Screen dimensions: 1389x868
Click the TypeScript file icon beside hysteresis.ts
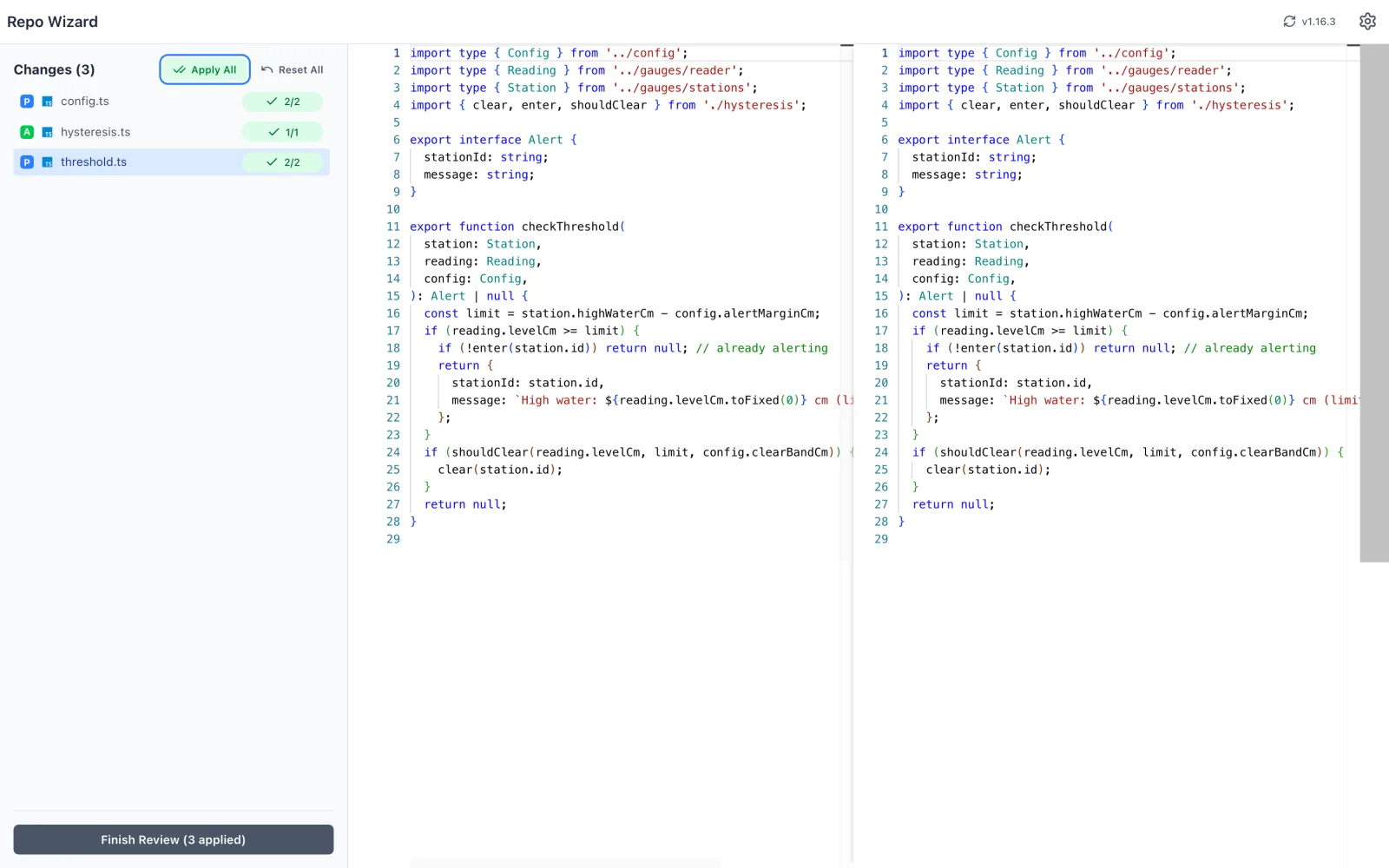pos(48,132)
